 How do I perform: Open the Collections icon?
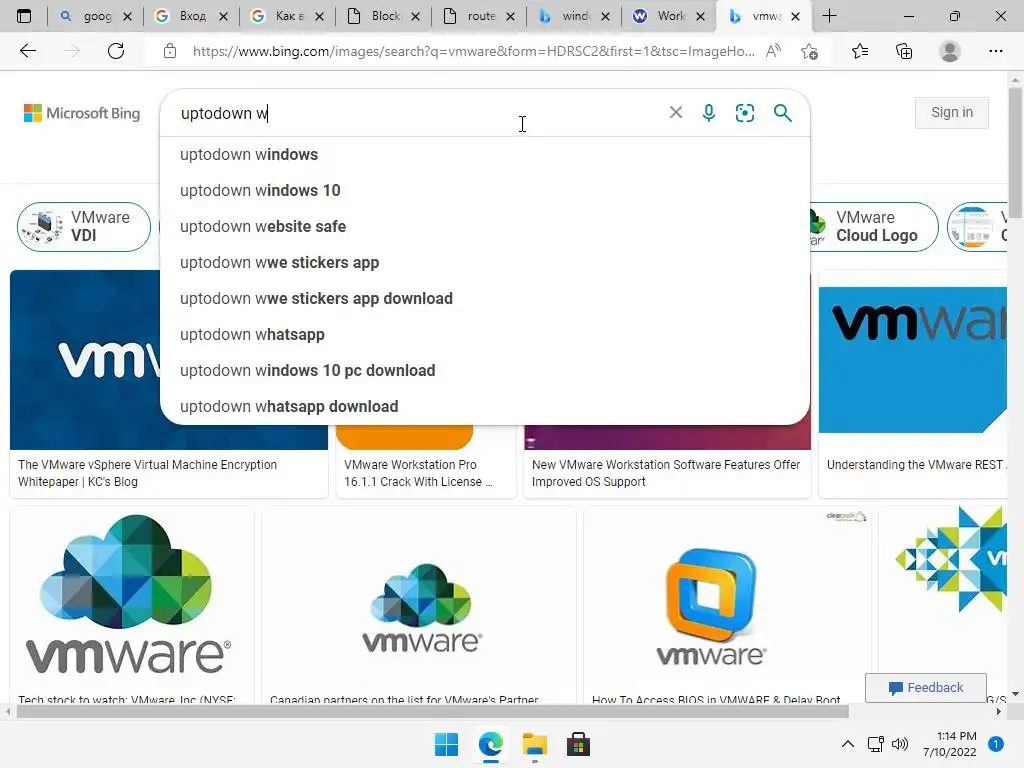coord(904,51)
